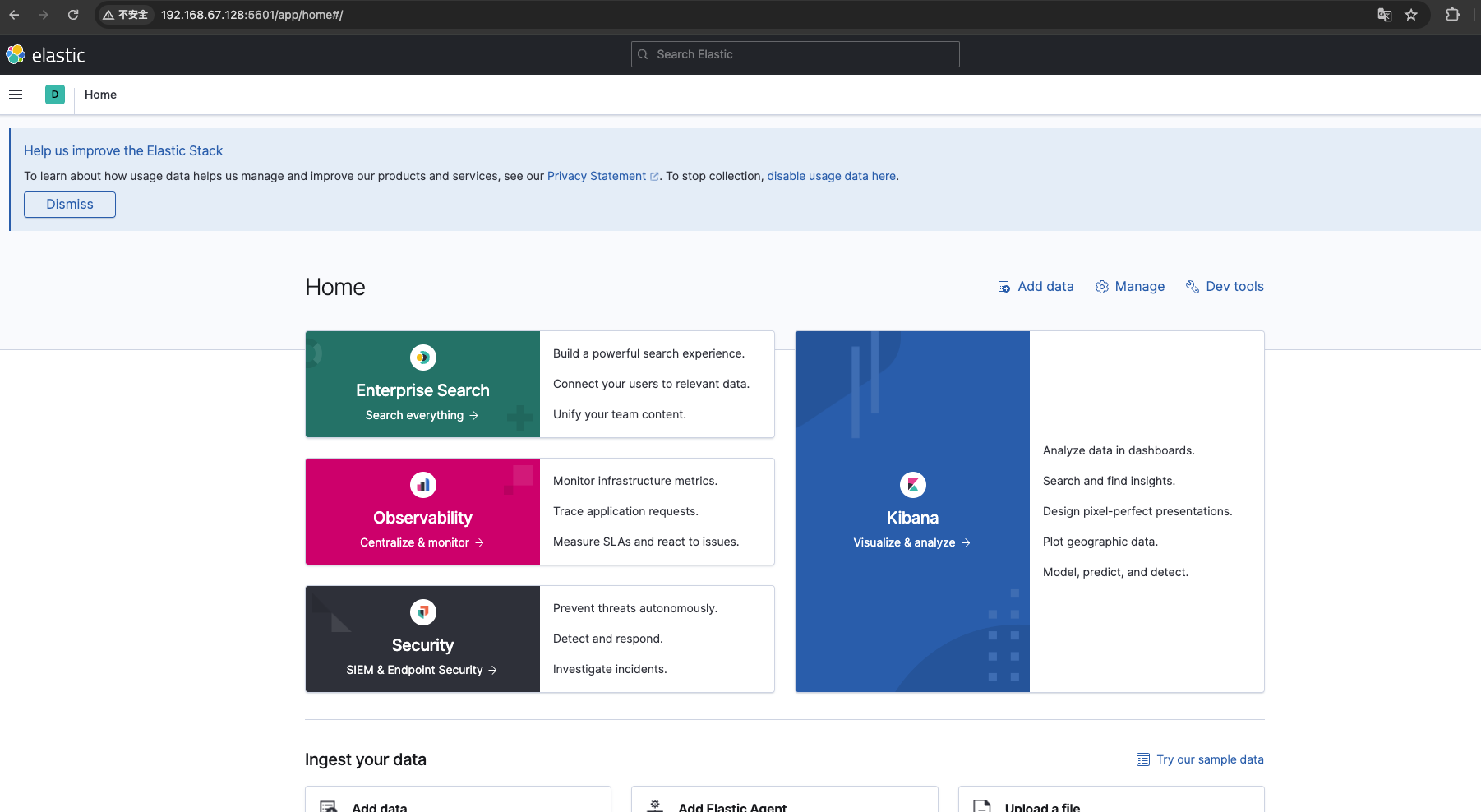Viewport: 1481px width, 812px height.
Task: Click the not-secure warning icon in address bar
Action: point(108,15)
